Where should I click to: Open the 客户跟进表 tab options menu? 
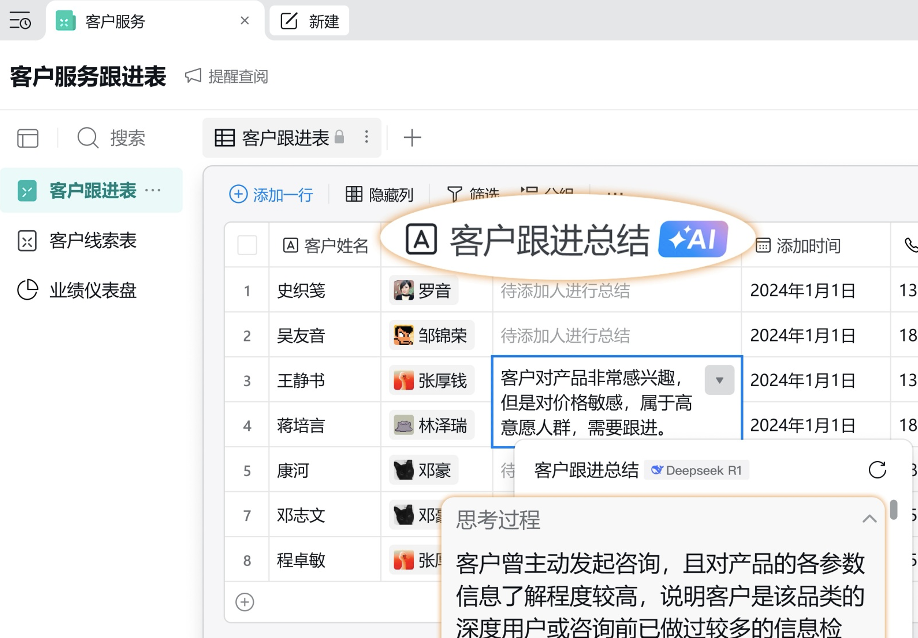367,138
